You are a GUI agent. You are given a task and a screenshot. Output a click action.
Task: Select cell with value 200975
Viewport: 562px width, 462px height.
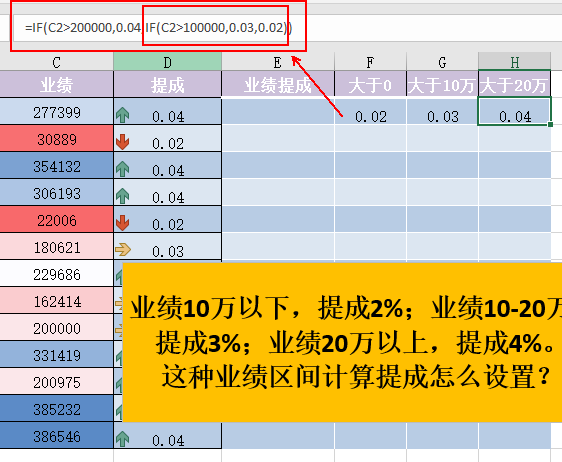(57, 382)
